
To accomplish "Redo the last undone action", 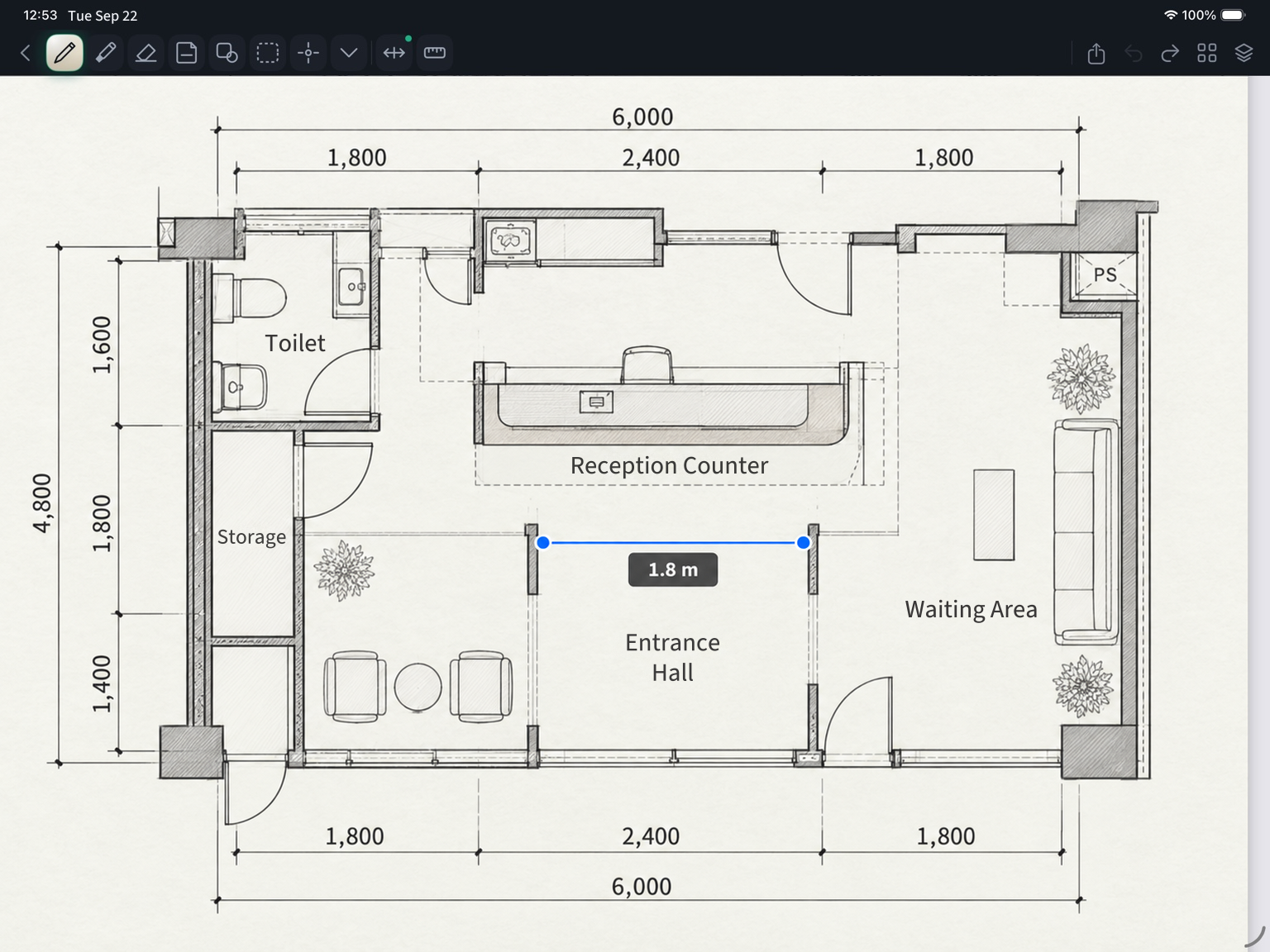I will point(1170,54).
